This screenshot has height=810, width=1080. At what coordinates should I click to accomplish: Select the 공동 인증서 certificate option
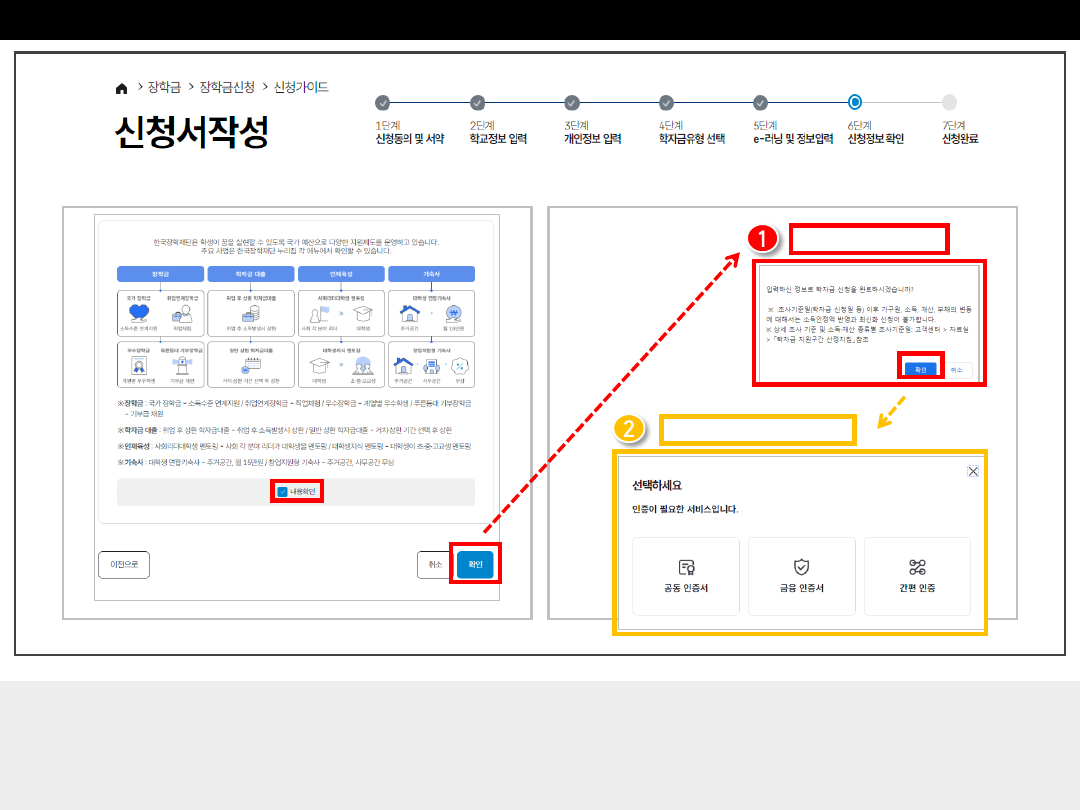(x=686, y=576)
